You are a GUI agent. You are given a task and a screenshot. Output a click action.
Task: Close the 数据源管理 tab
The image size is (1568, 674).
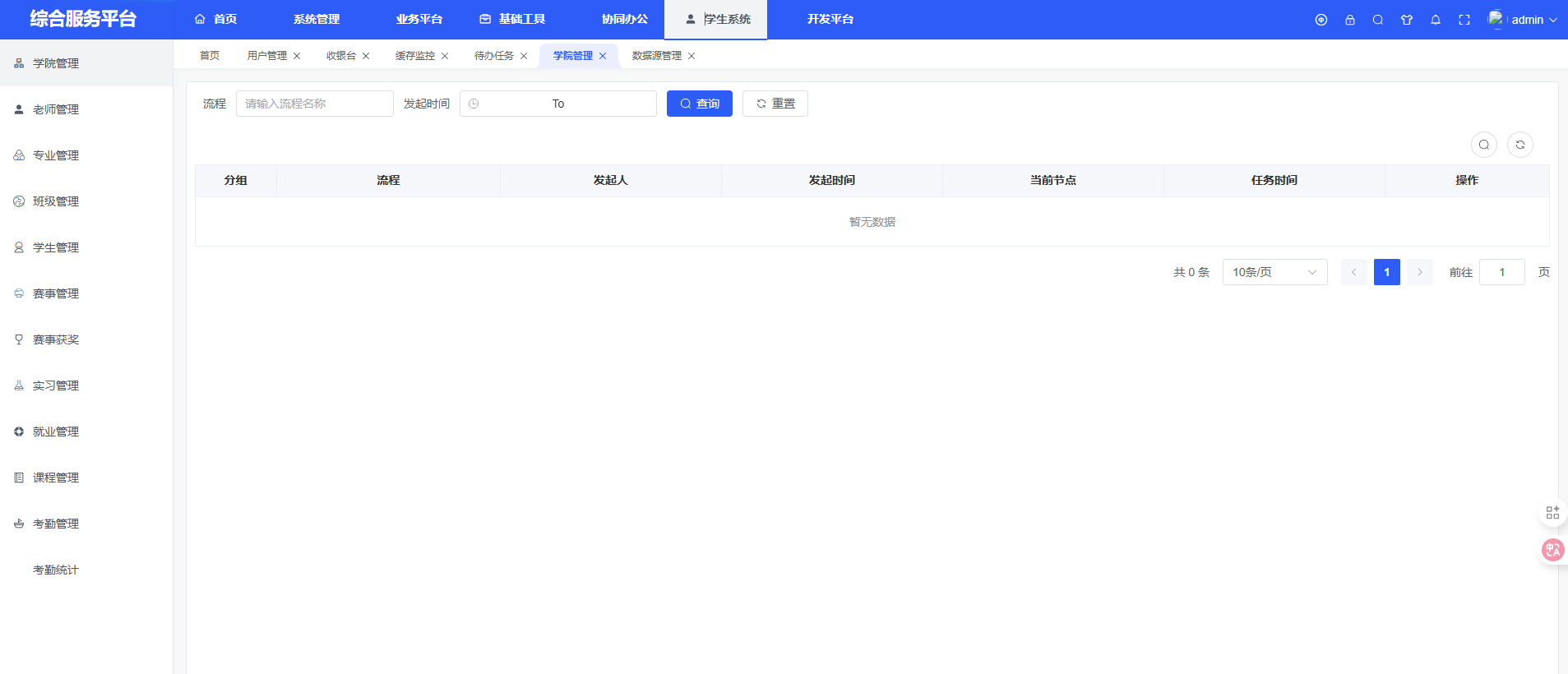[x=691, y=56]
